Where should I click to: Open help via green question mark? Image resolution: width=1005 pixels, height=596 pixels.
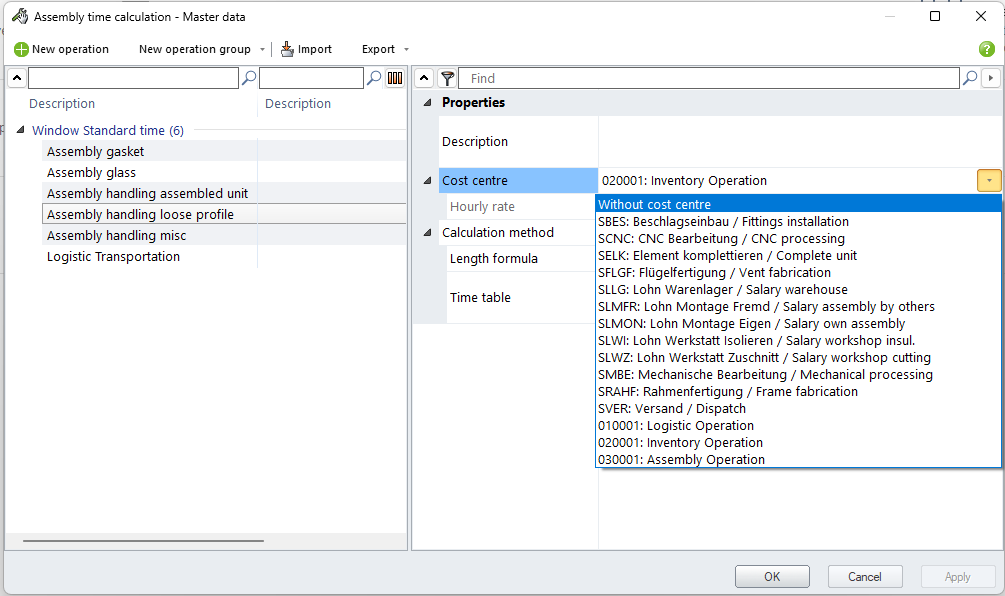(x=986, y=49)
